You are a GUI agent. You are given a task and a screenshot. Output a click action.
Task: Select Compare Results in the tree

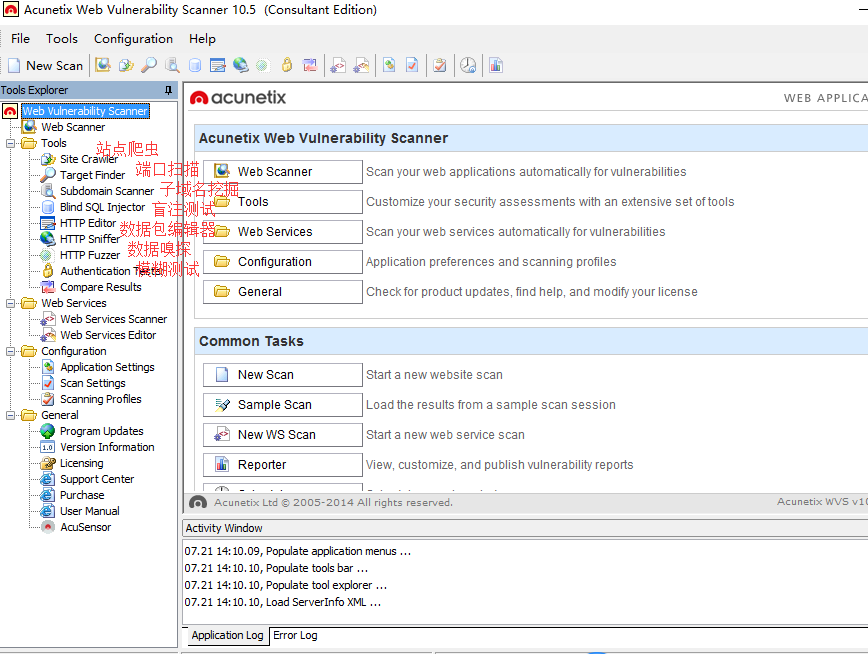(x=101, y=287)
